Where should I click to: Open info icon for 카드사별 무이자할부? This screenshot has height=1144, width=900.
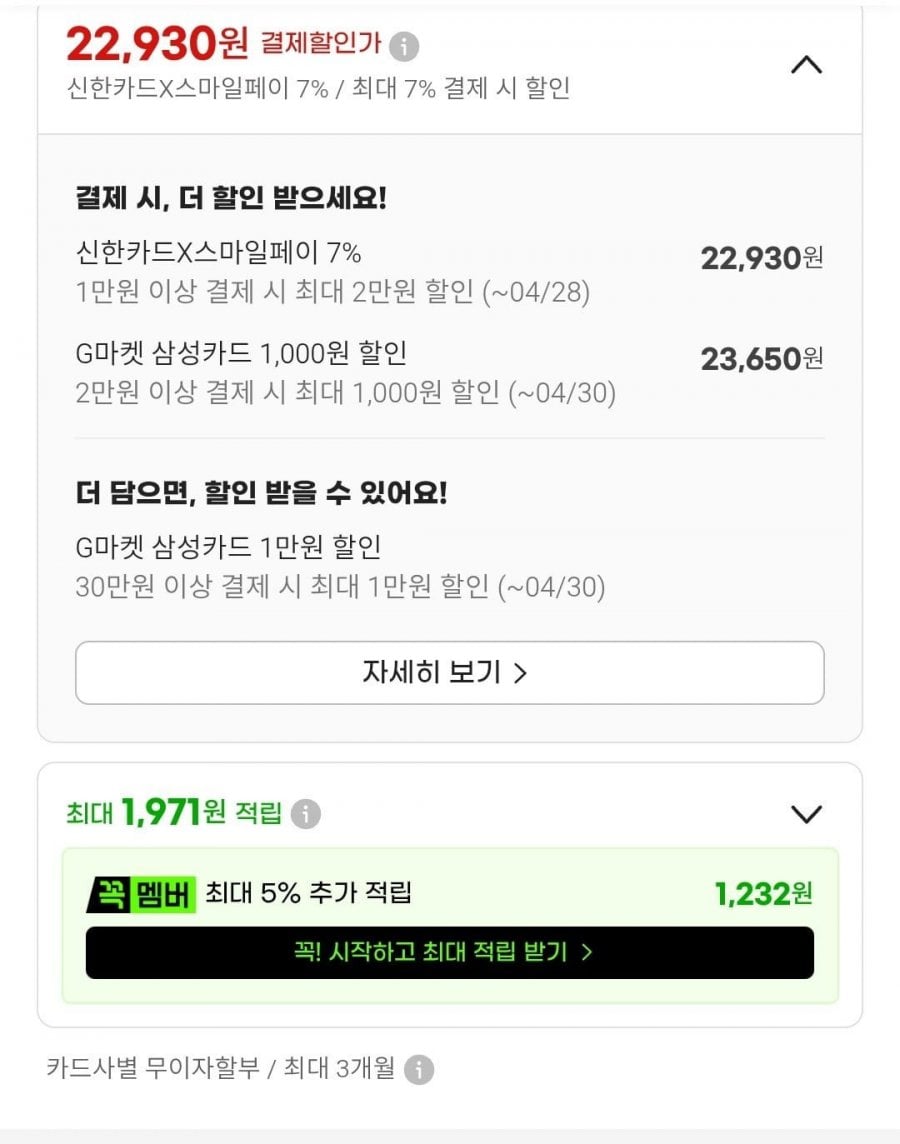(x=418, y=1070)
